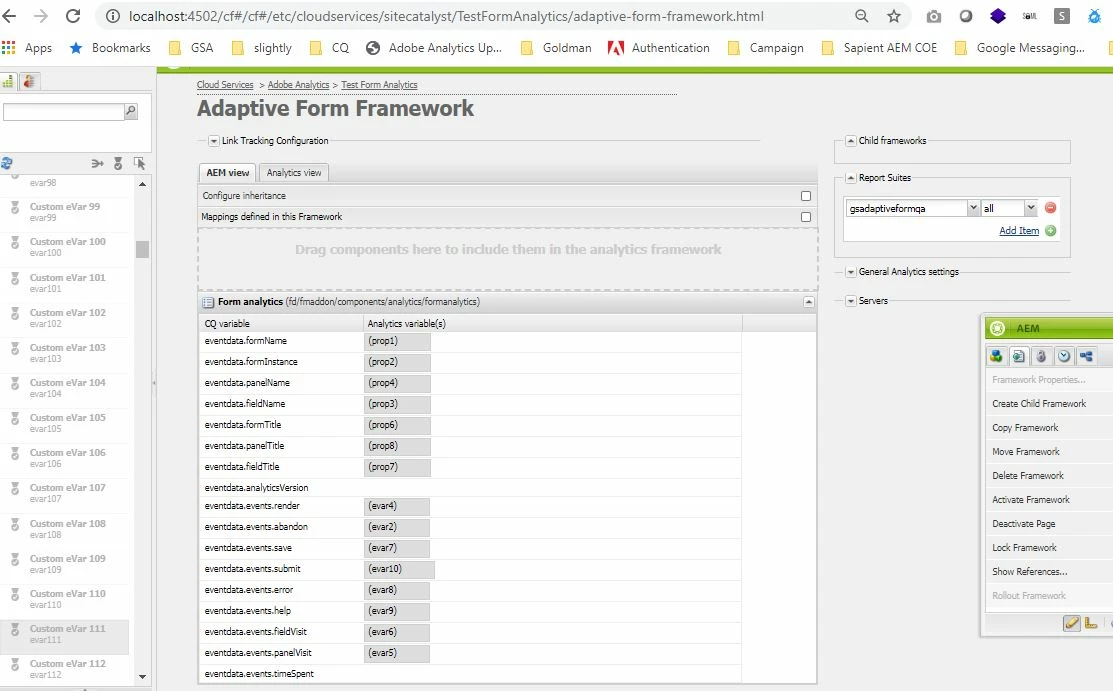Expand the Report Suites section toggle
Screen dimensions: 1113x691
(850, 178)
